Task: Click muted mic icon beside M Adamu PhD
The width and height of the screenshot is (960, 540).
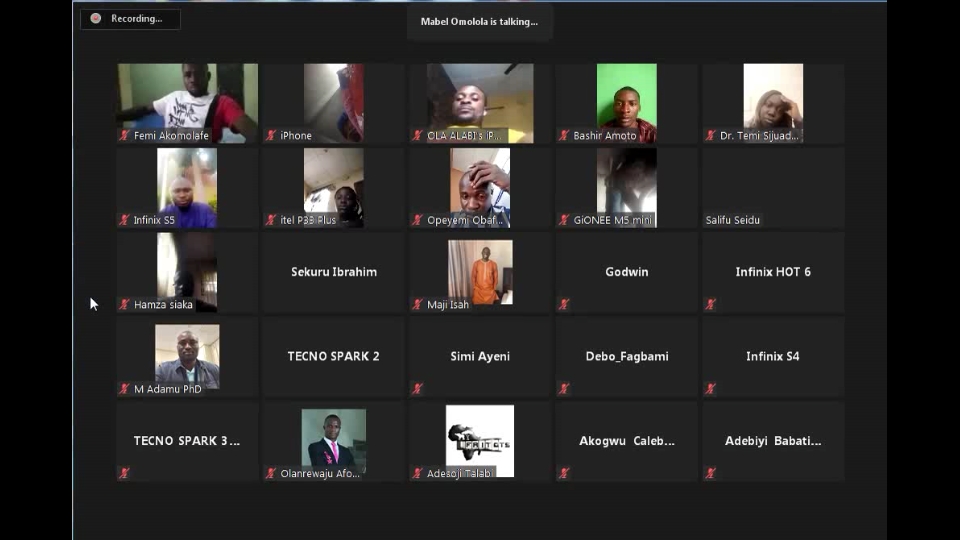Action: click(x=124, y=388)
